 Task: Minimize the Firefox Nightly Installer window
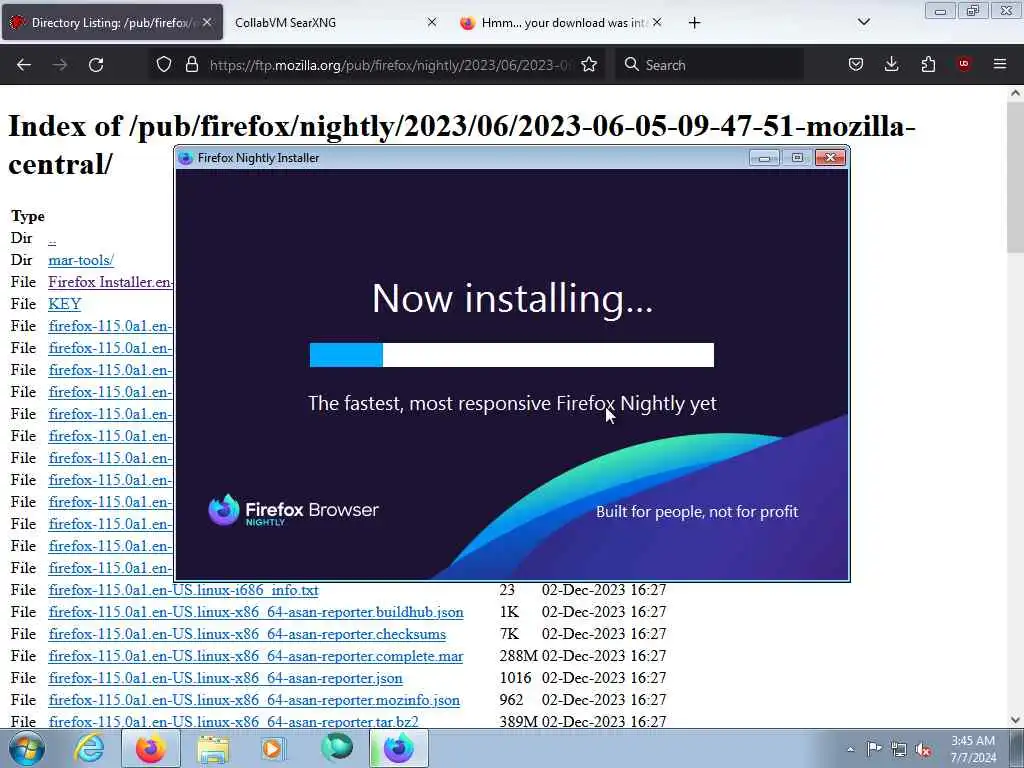pyautogui.click(x=764, y=157)
